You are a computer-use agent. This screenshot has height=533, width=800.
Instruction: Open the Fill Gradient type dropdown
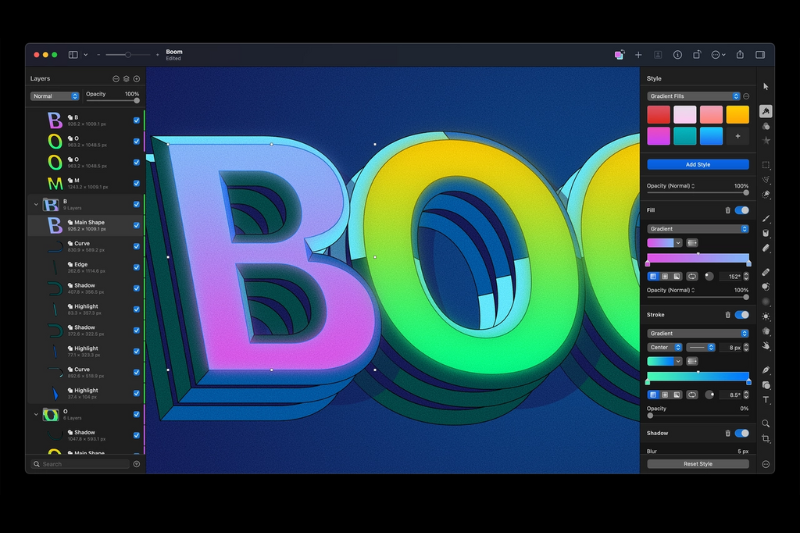point(697,229)
